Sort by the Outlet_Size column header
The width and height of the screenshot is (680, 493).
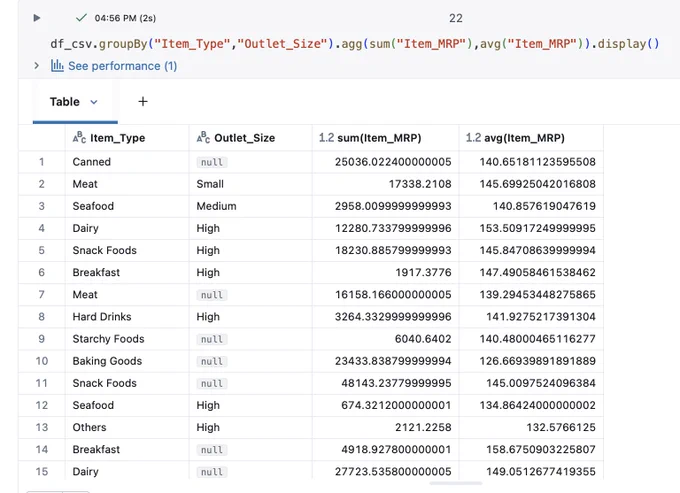245,138
